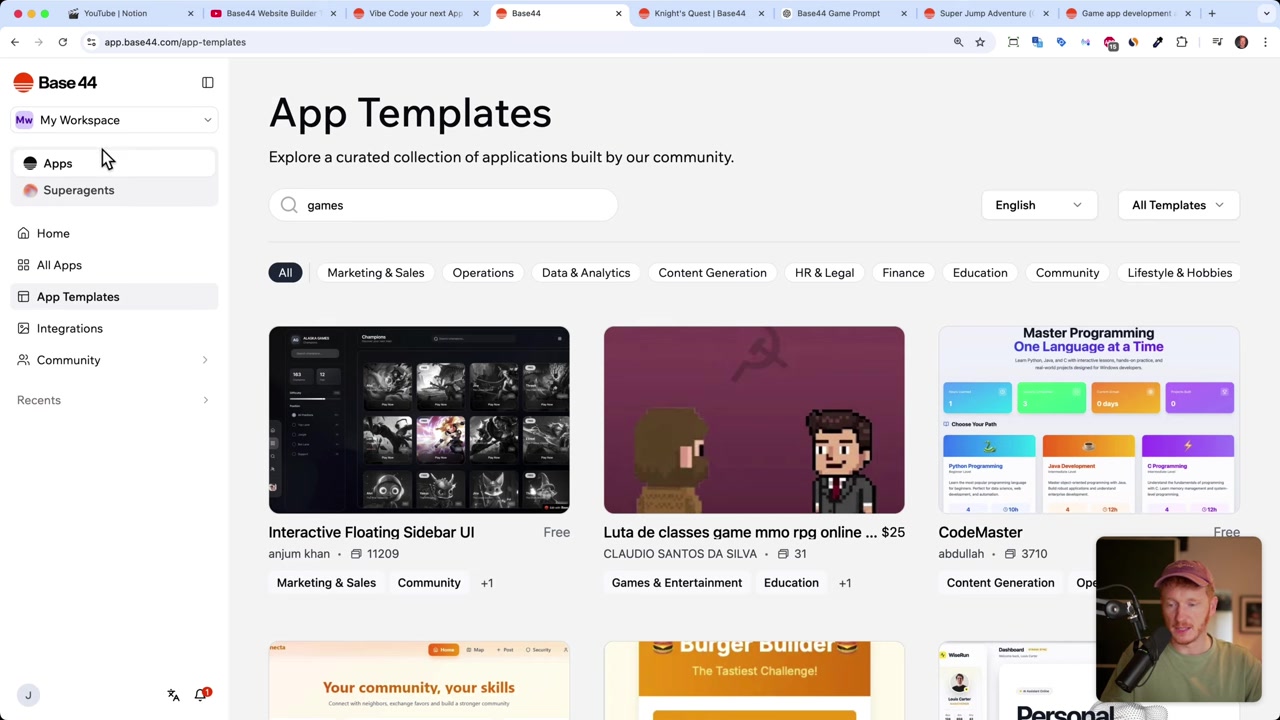1280x720 pixels.
Task: Open the CodeMaster template thumbnail
Action: tap(1089, 420)
